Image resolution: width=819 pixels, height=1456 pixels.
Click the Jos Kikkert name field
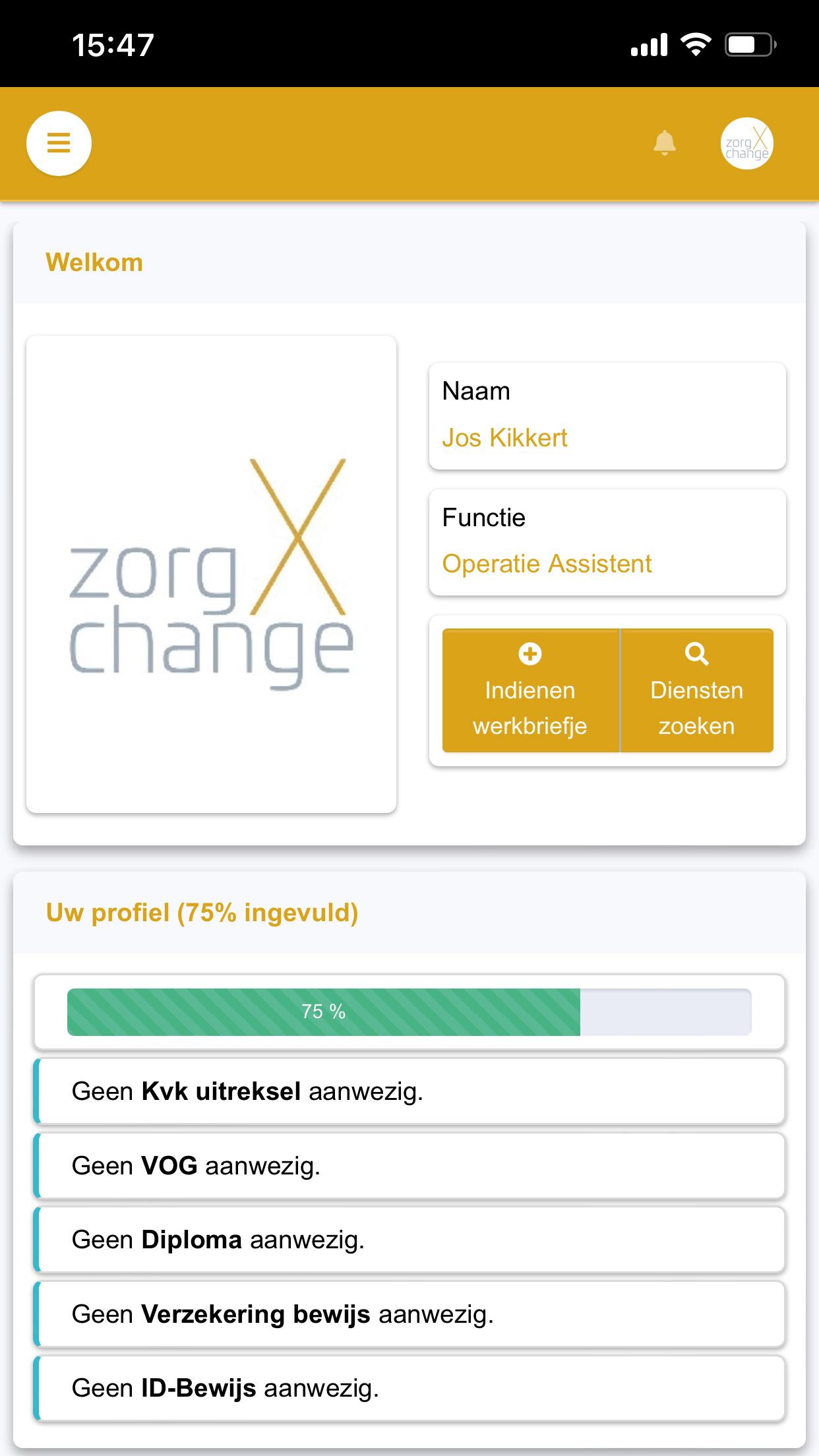point(607,416)
